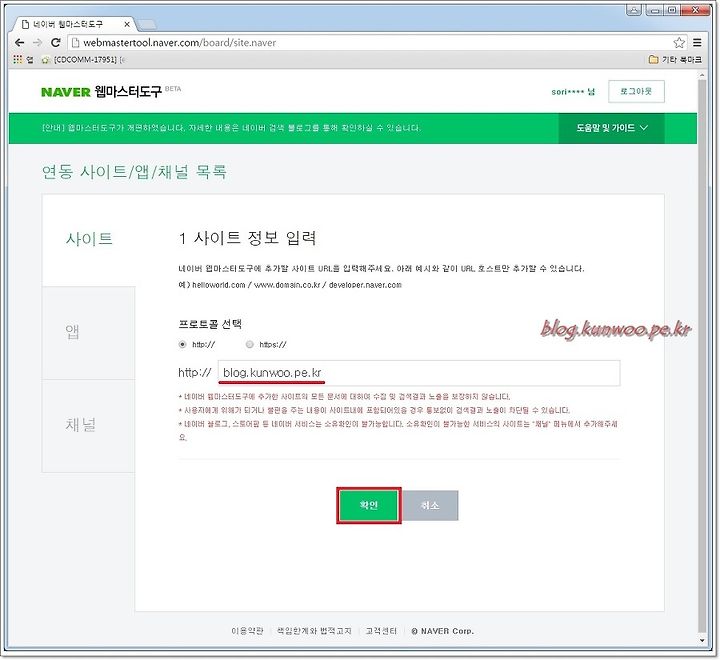
Task: Click the NAVER Corp. footer link
Action: tap(443, 631)
